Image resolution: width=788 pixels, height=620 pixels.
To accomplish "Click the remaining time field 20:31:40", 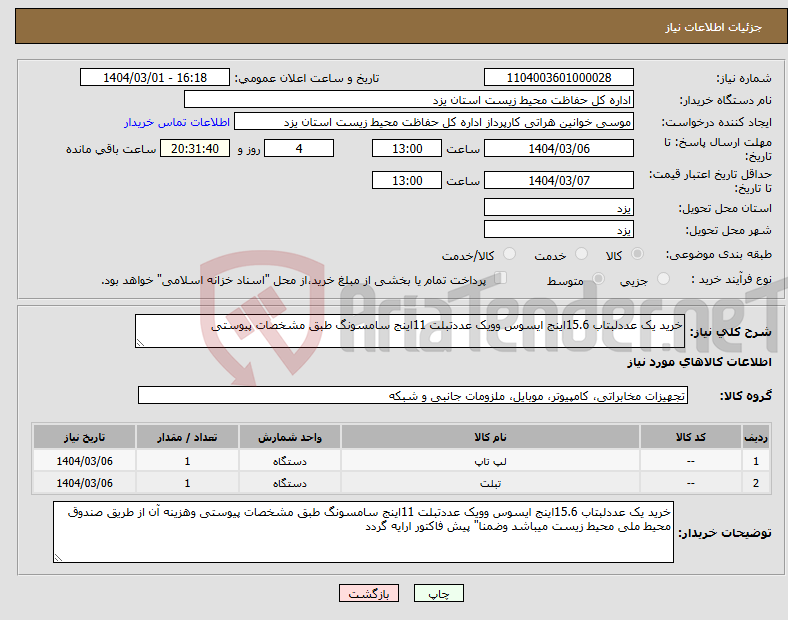I will click(195, 148).
